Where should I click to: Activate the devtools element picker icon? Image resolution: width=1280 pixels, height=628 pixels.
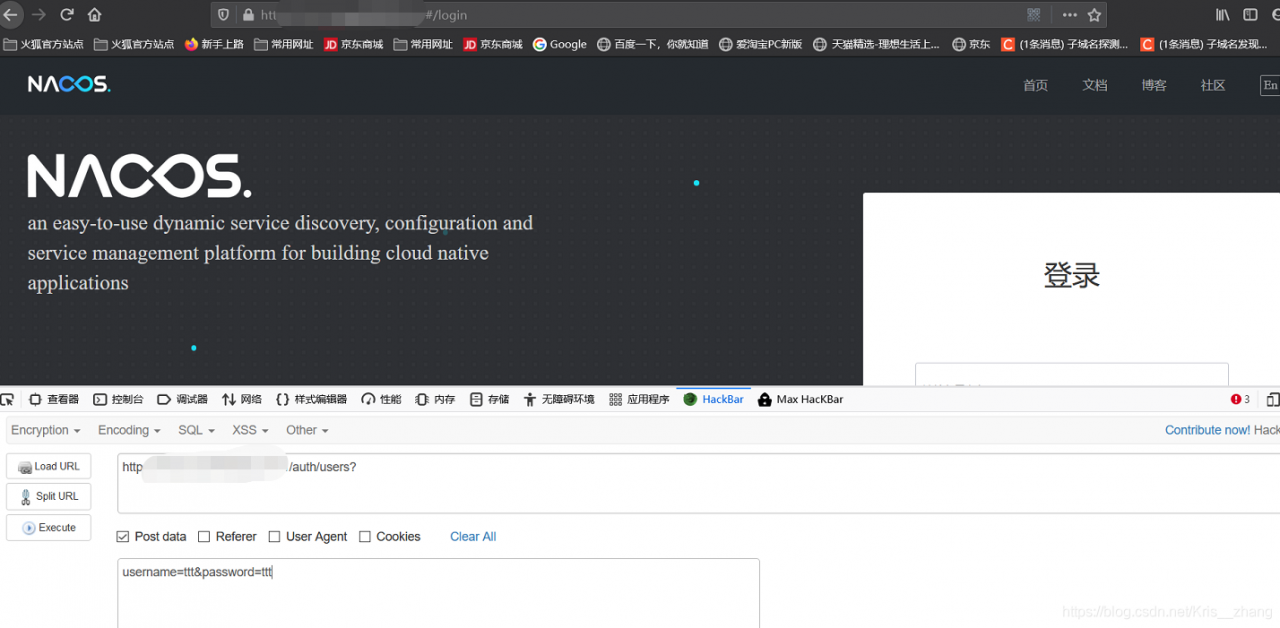tap(8, 399)
